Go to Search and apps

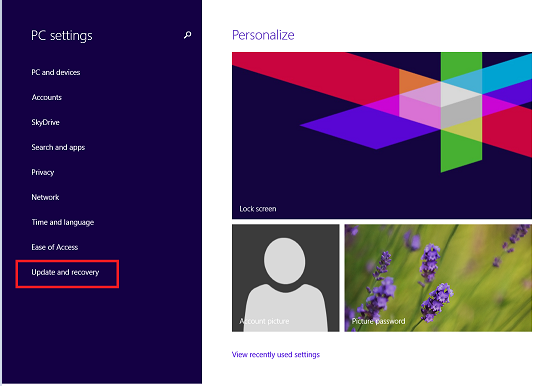58,148
